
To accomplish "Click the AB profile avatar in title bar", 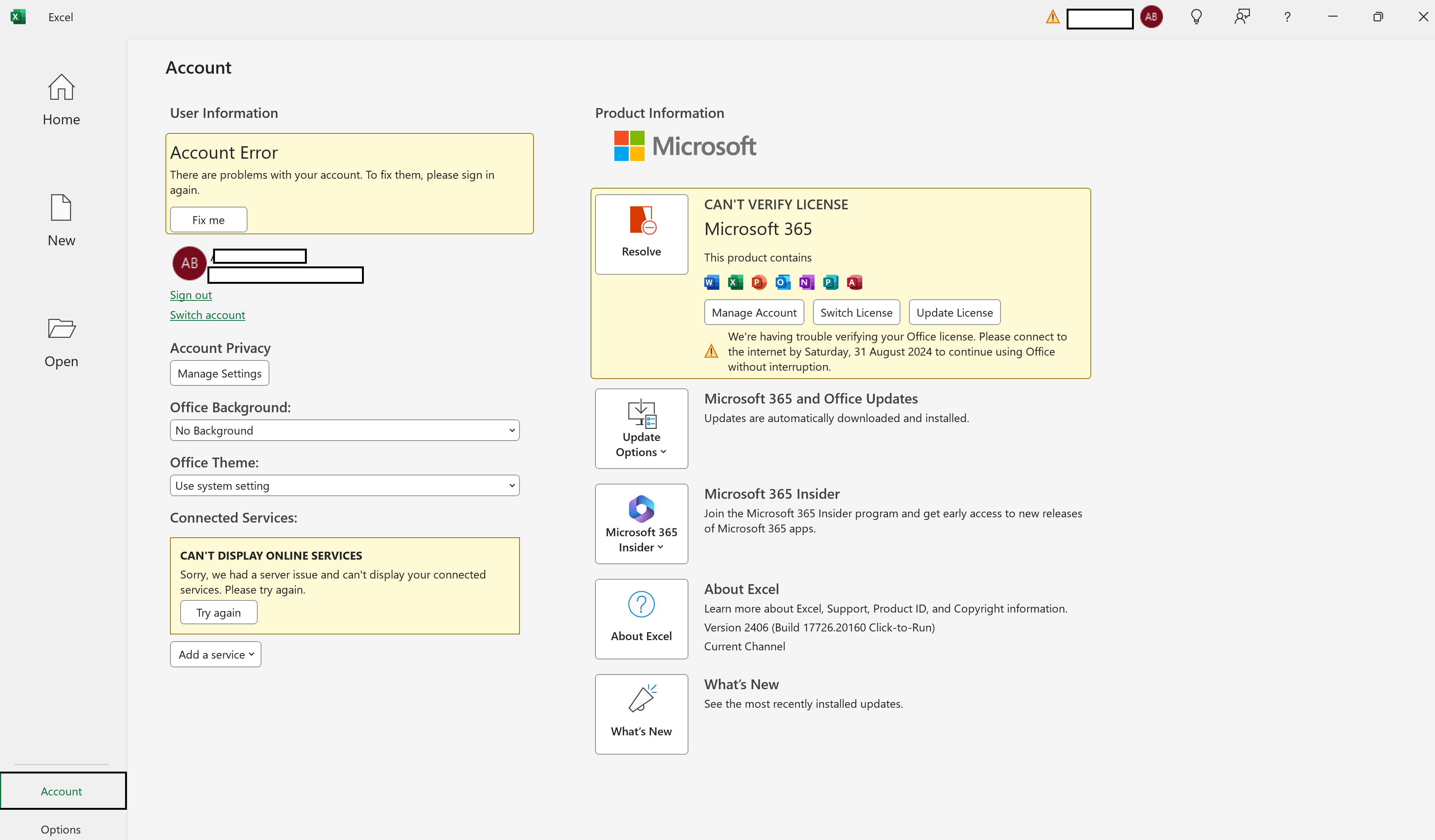I will [x=1151, y=17].
